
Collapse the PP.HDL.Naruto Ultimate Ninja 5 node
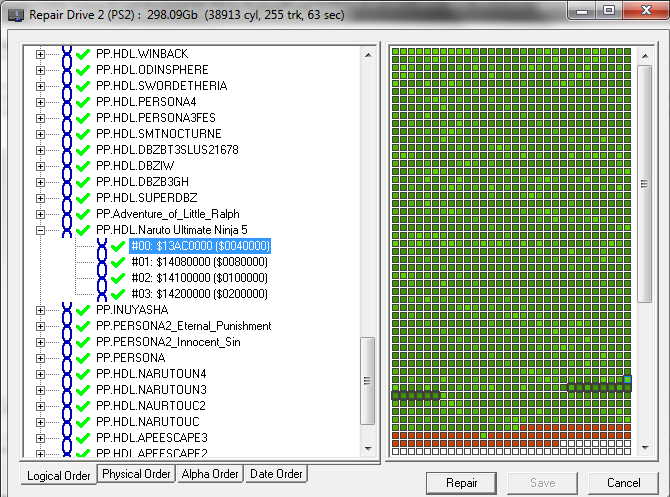[40, 230]
